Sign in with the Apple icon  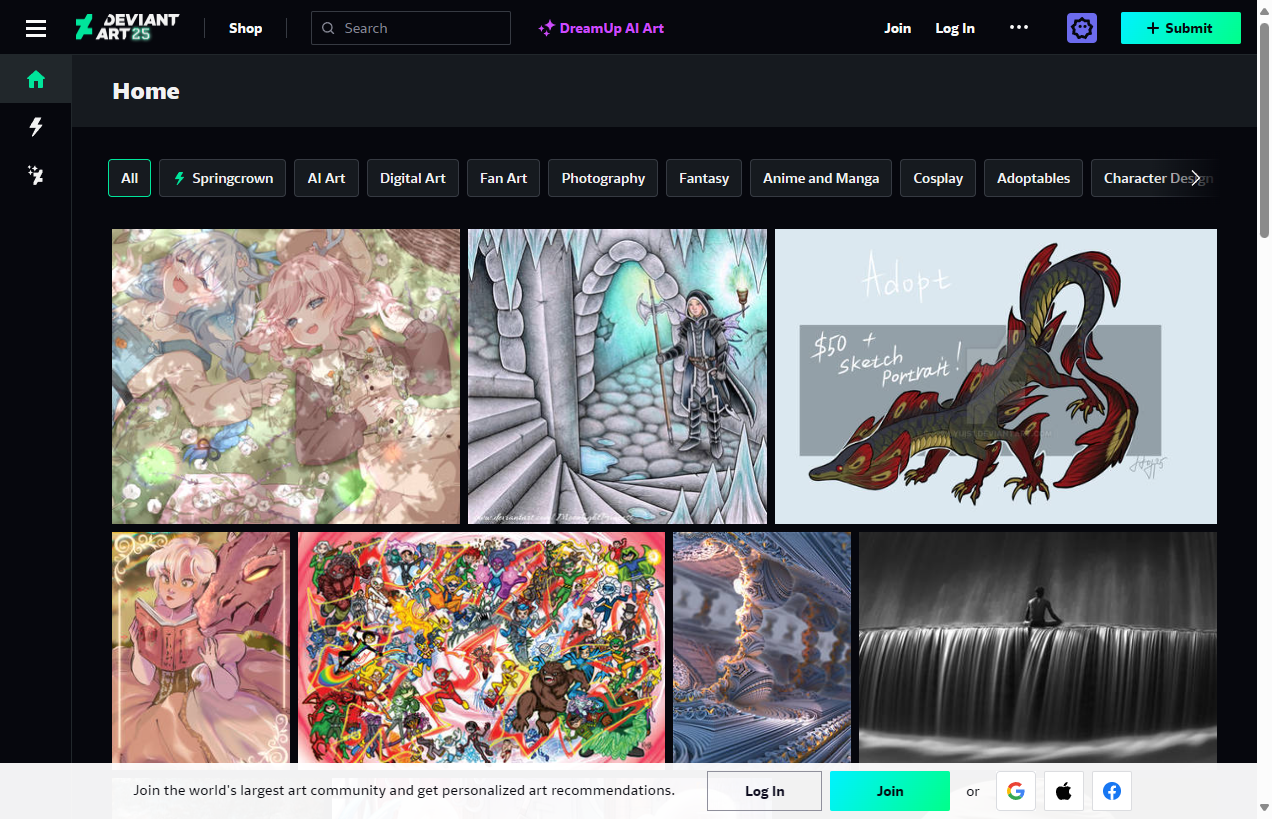tap(1064, 791)
